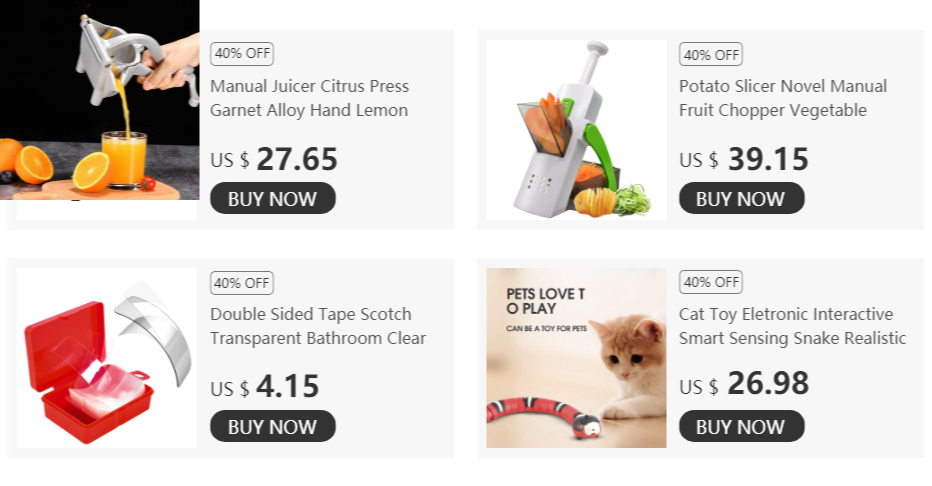Select the US $ 27.65 juicer price
This screenshot has height=486, width=932.
click(274, 159)
